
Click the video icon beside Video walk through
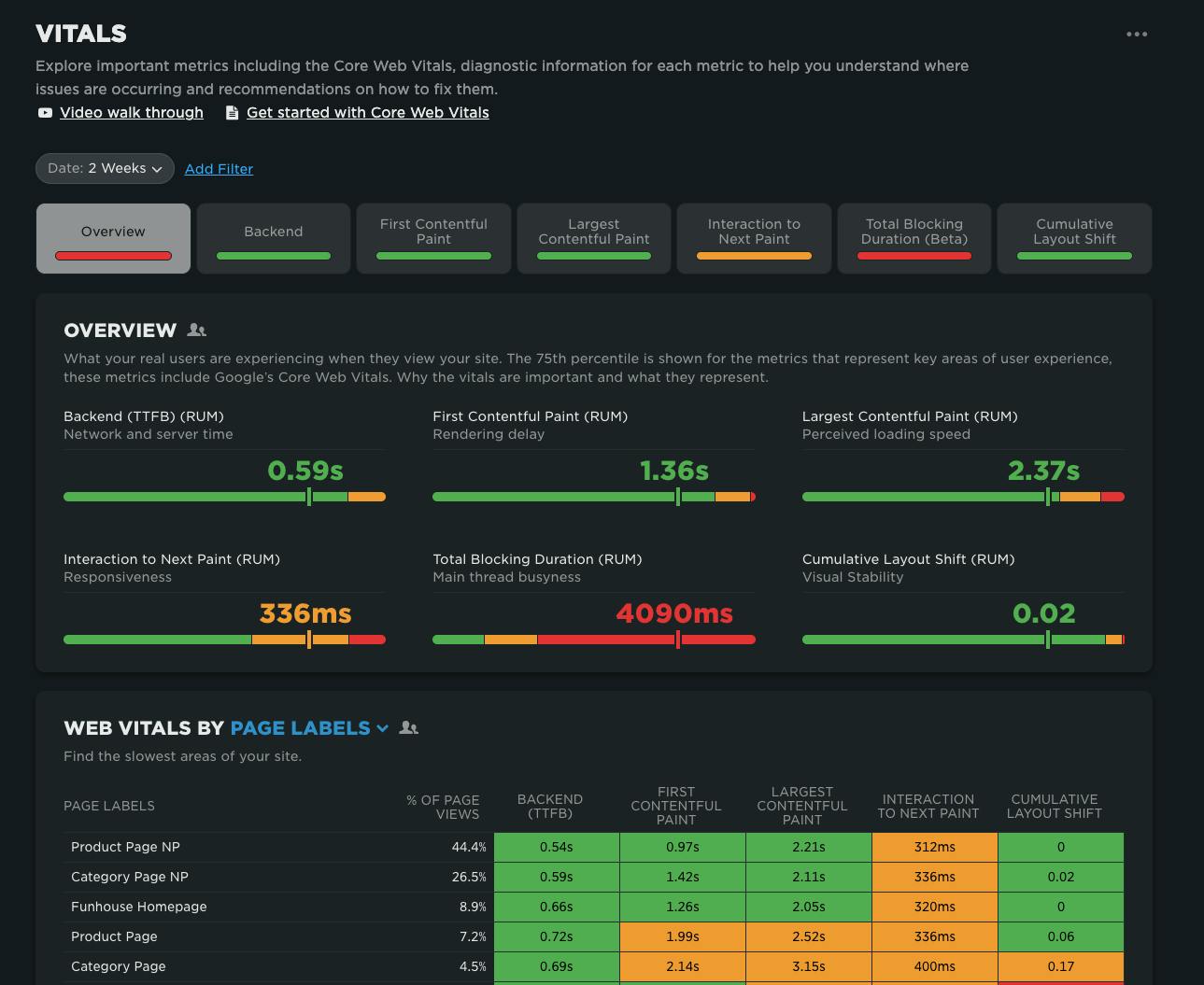pos(45,113)
